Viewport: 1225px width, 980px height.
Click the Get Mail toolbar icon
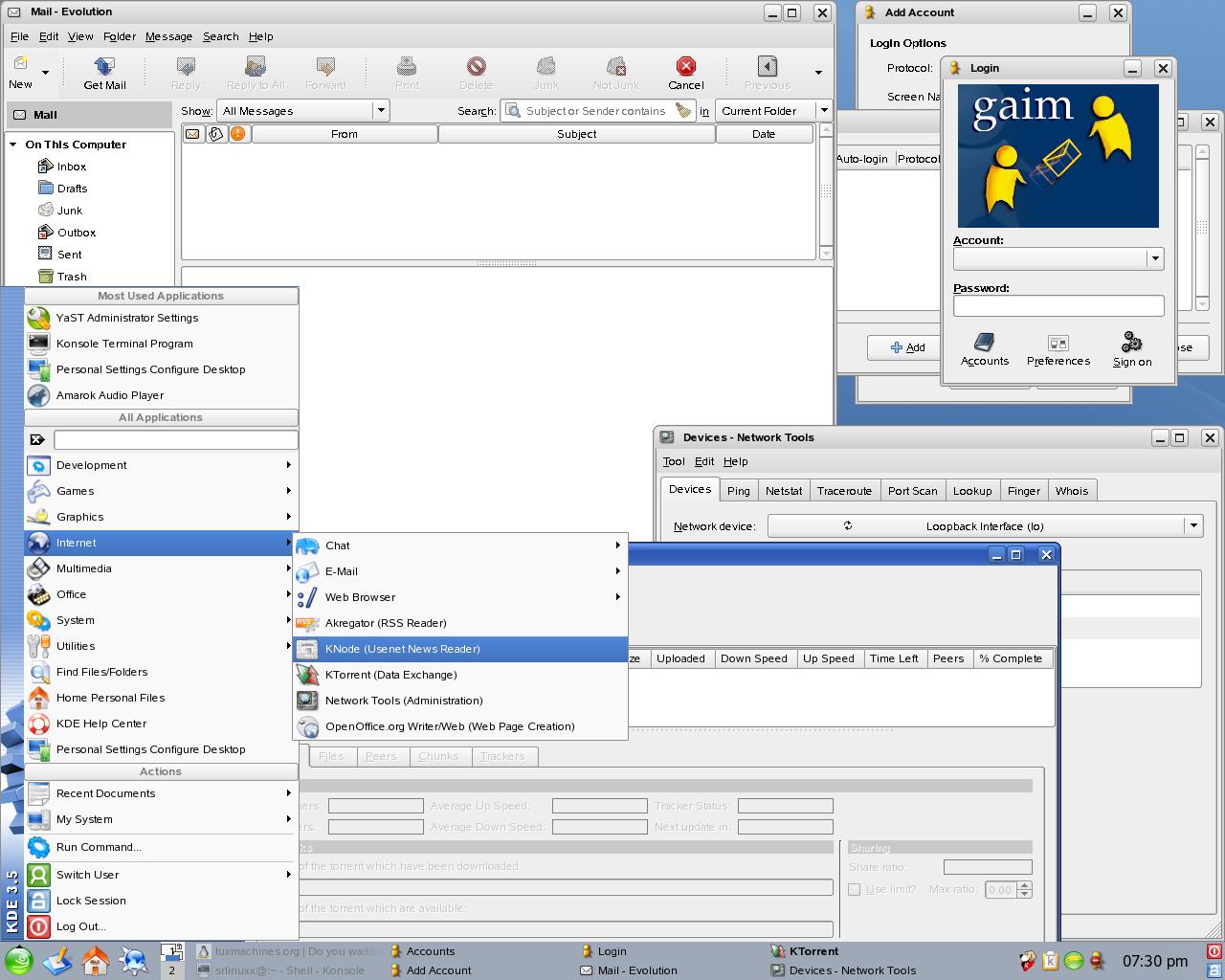(x=104, y=66)
